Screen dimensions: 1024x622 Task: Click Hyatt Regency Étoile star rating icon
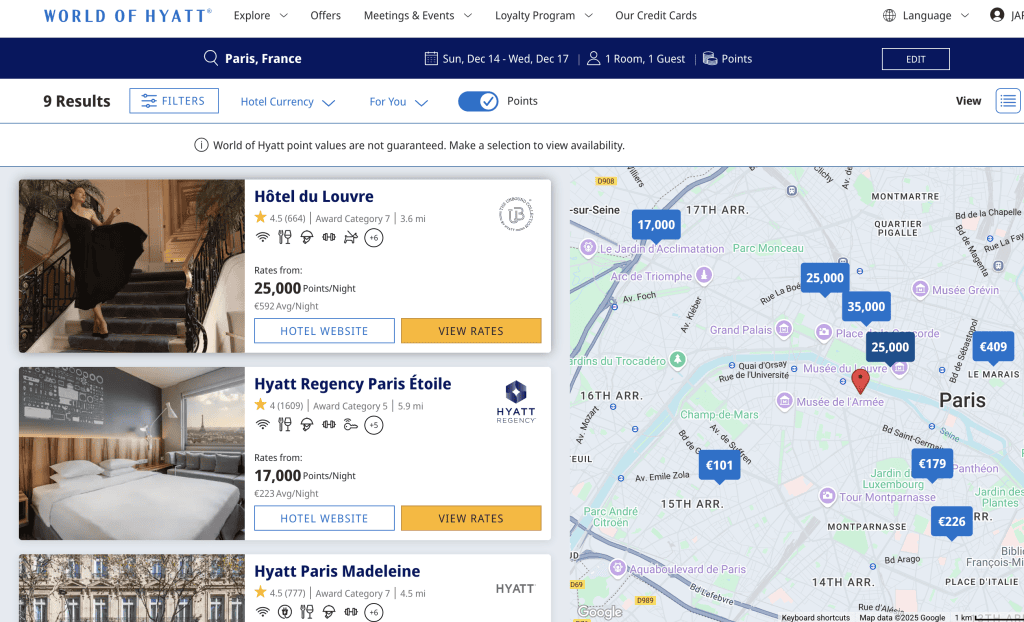261,405
